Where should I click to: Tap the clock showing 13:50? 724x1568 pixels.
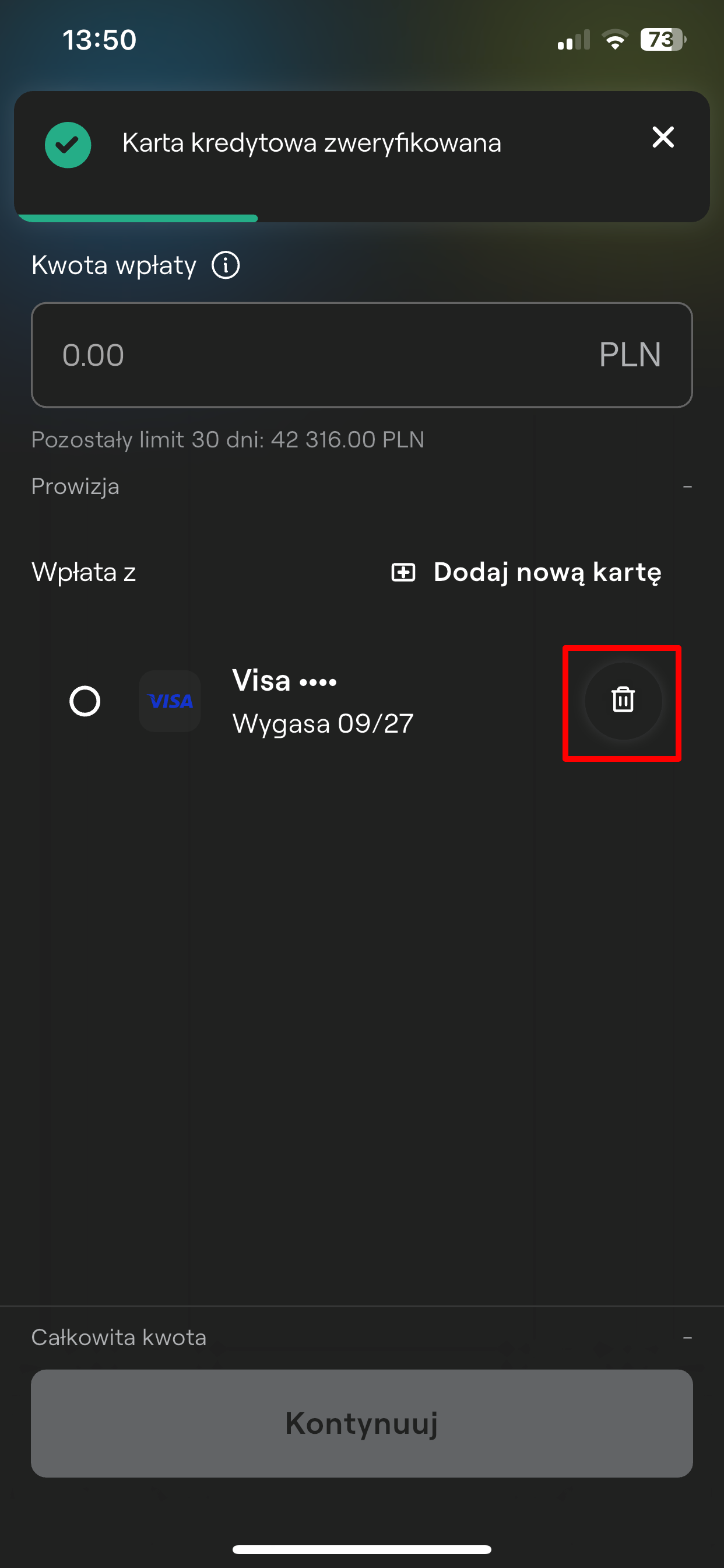coord(99,39)
